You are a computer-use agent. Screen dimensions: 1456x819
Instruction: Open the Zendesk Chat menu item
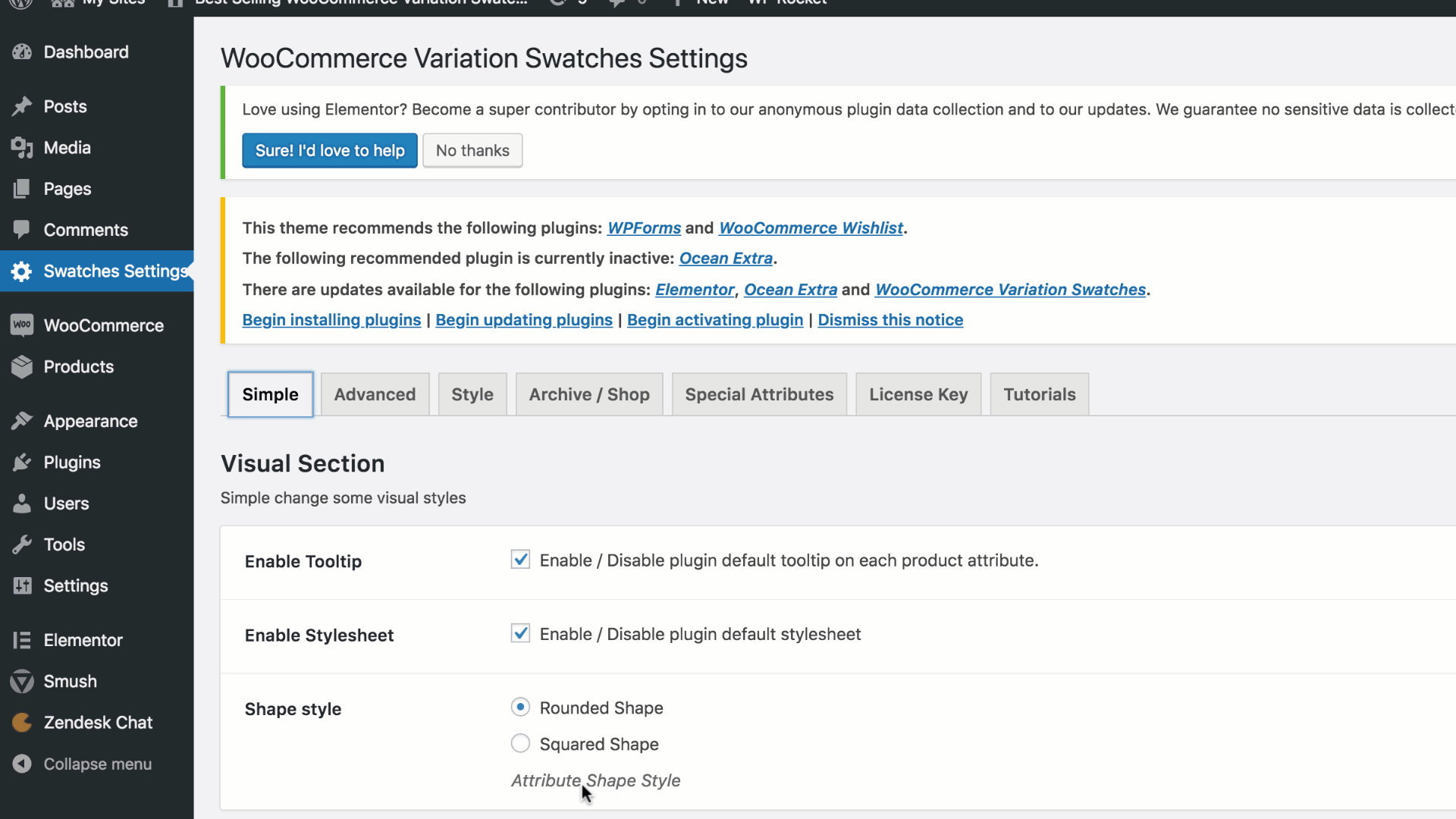pyautogui.click(x=97, y=723)
